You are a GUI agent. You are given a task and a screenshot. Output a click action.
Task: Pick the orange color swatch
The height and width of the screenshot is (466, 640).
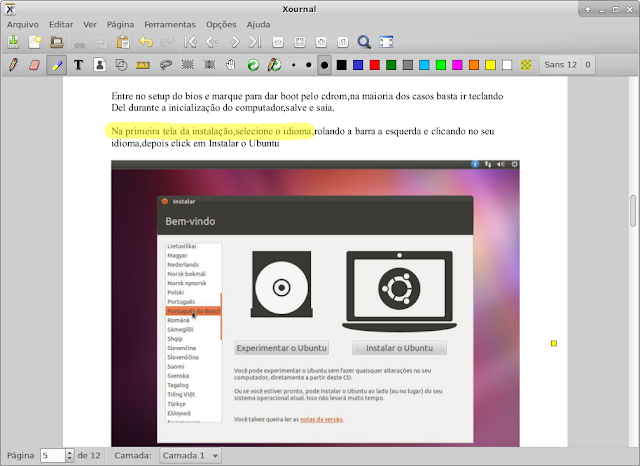click(474, 65)
